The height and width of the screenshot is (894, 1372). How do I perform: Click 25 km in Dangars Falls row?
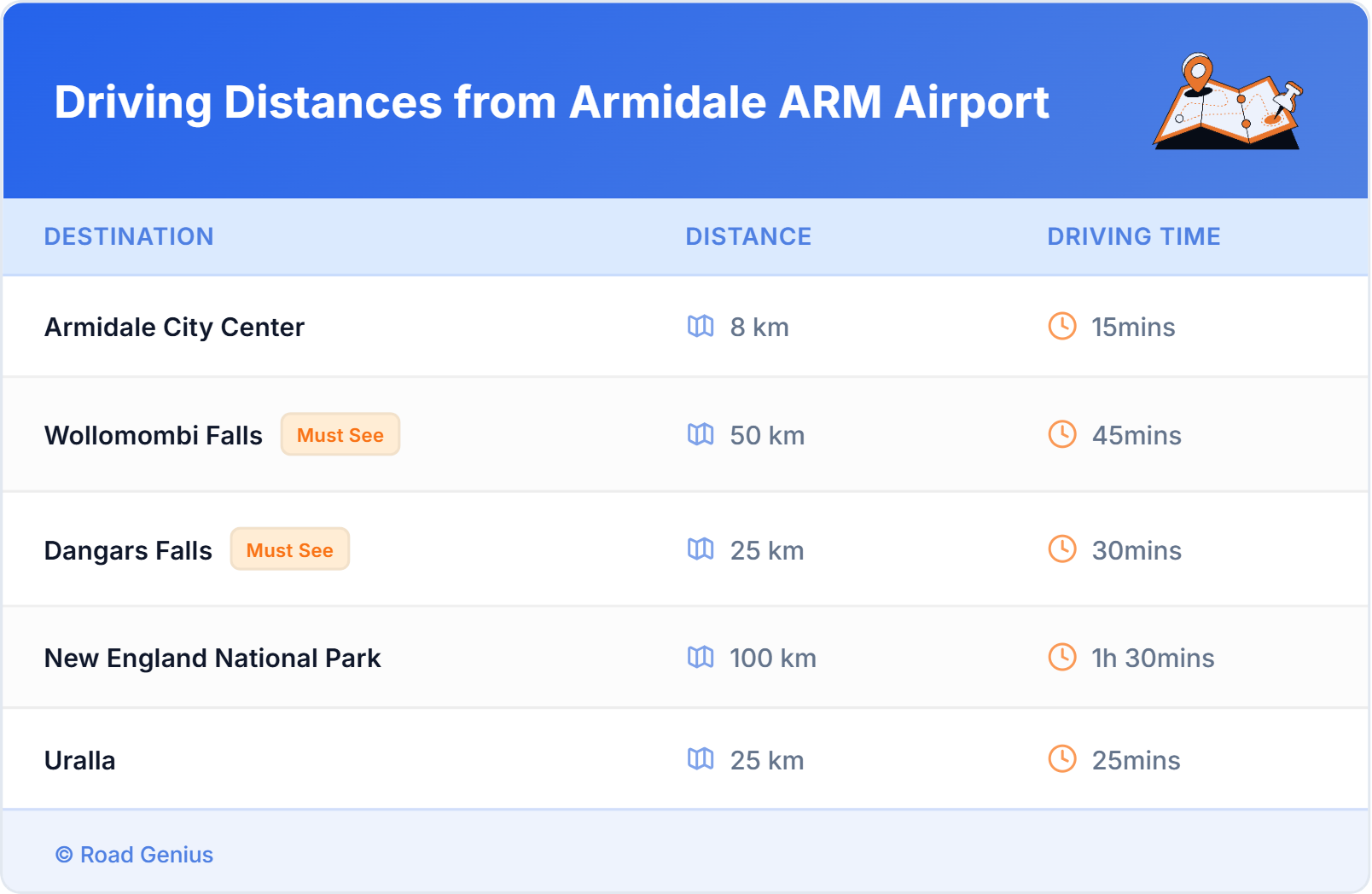click(767, 551)
